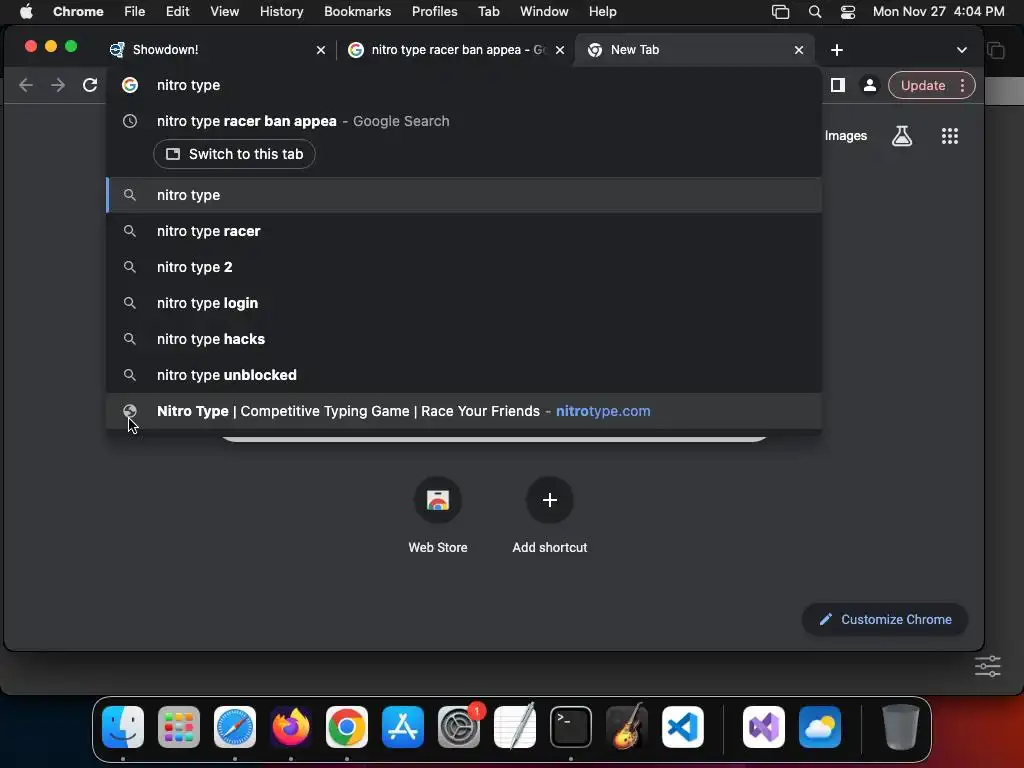Open Visual Studio Code from the dock

coord(683,727)
